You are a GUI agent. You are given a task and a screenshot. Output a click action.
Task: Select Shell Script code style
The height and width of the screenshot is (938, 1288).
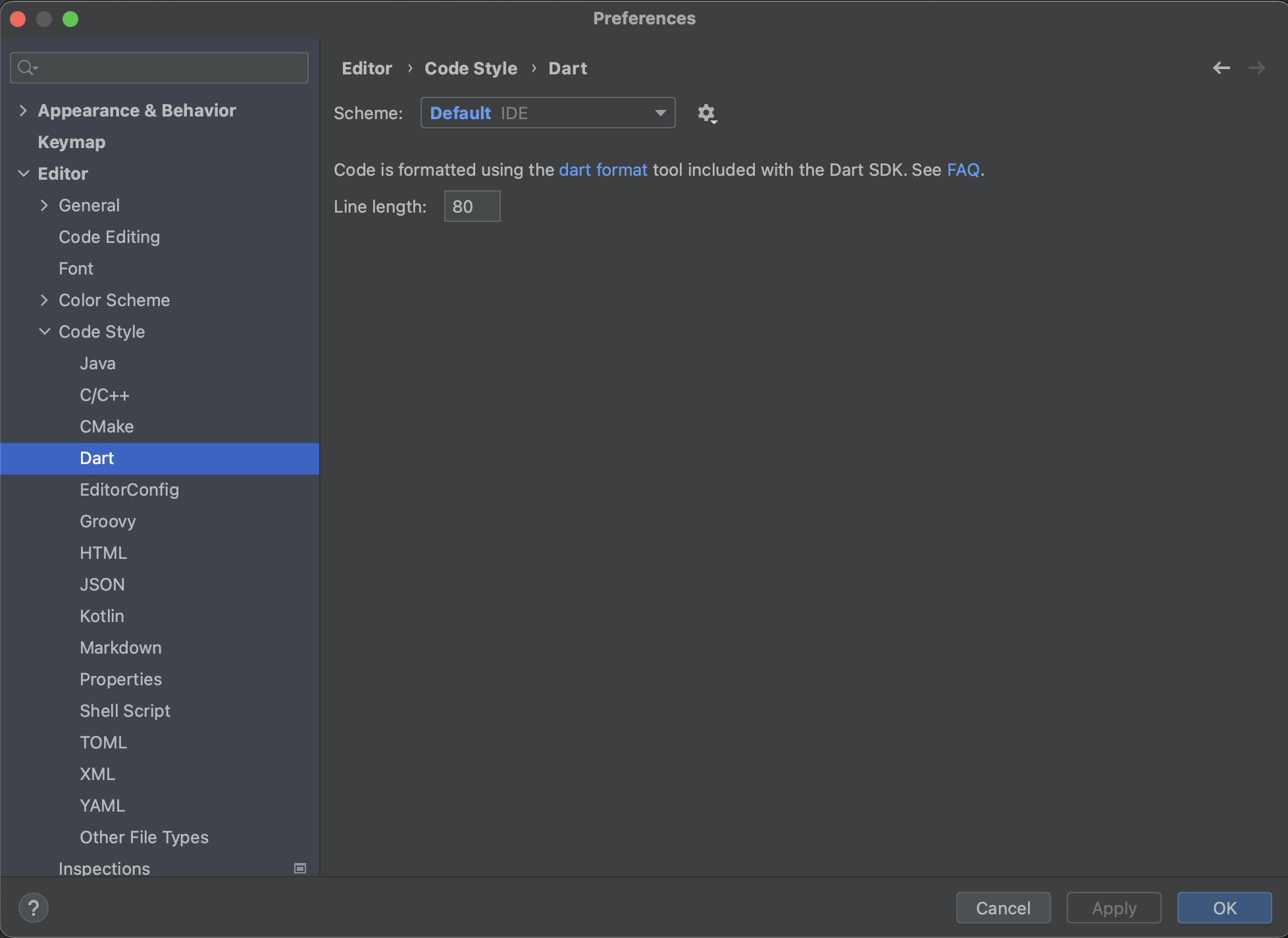pos(124,711)
